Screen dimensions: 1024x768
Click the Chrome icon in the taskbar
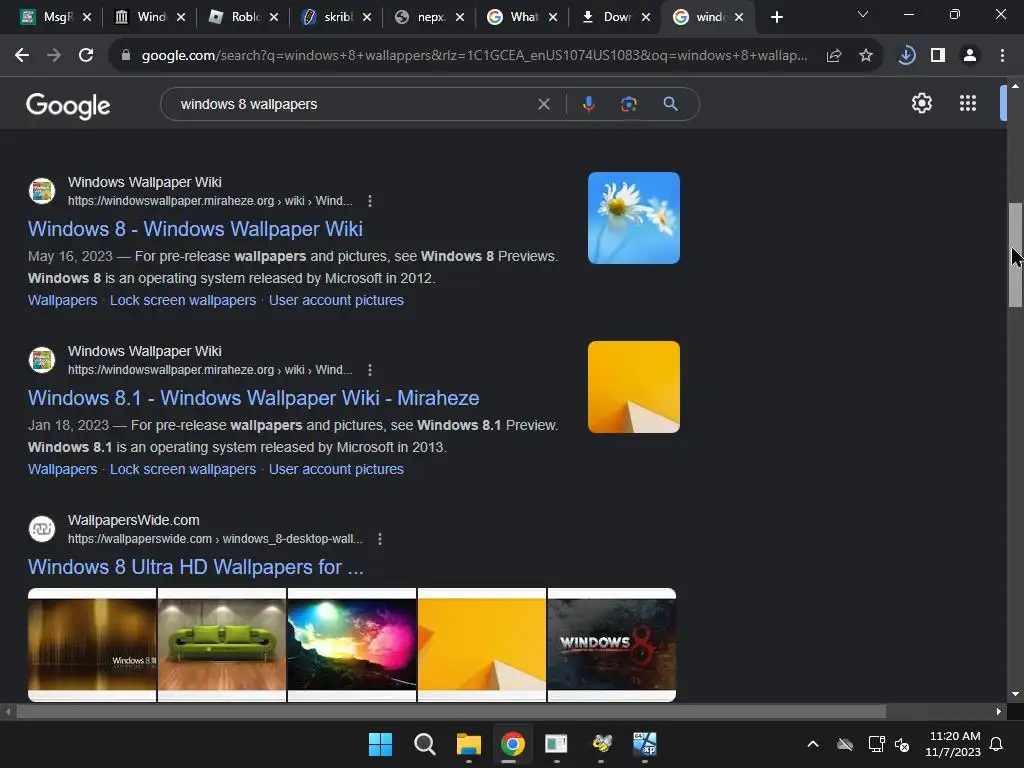[x=513, y=744]
